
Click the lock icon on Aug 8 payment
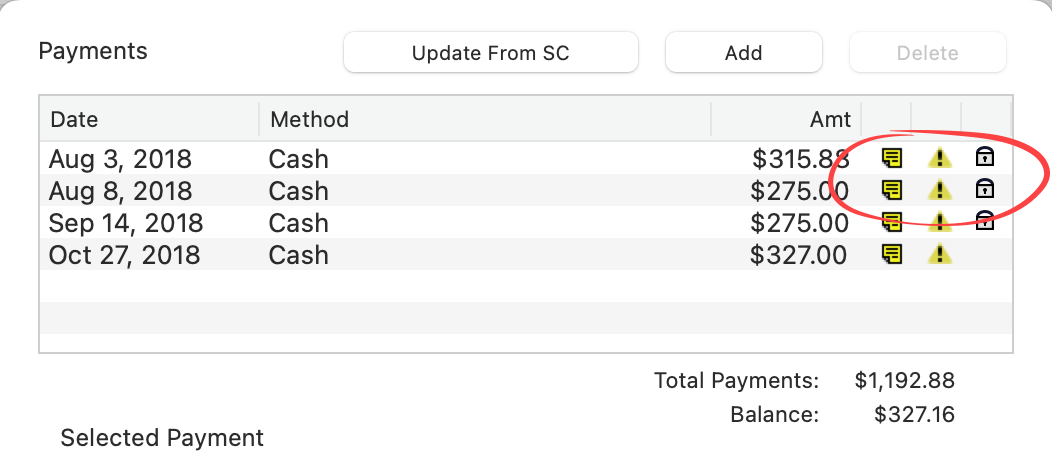pyautogui.click(x=985, y=189)
